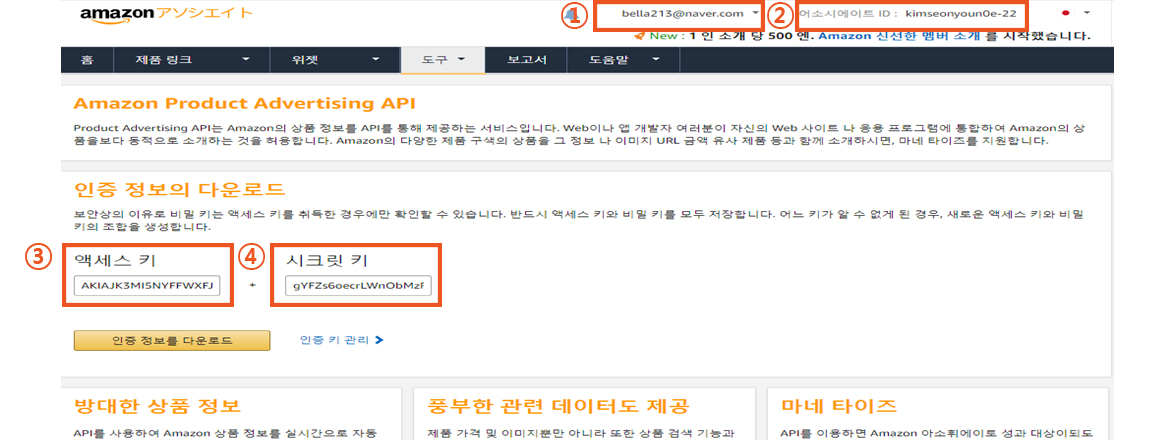Click the 방대한 상품 정보 heading
The height and width of the screenshot is (440, 1160).
(157, 406)
